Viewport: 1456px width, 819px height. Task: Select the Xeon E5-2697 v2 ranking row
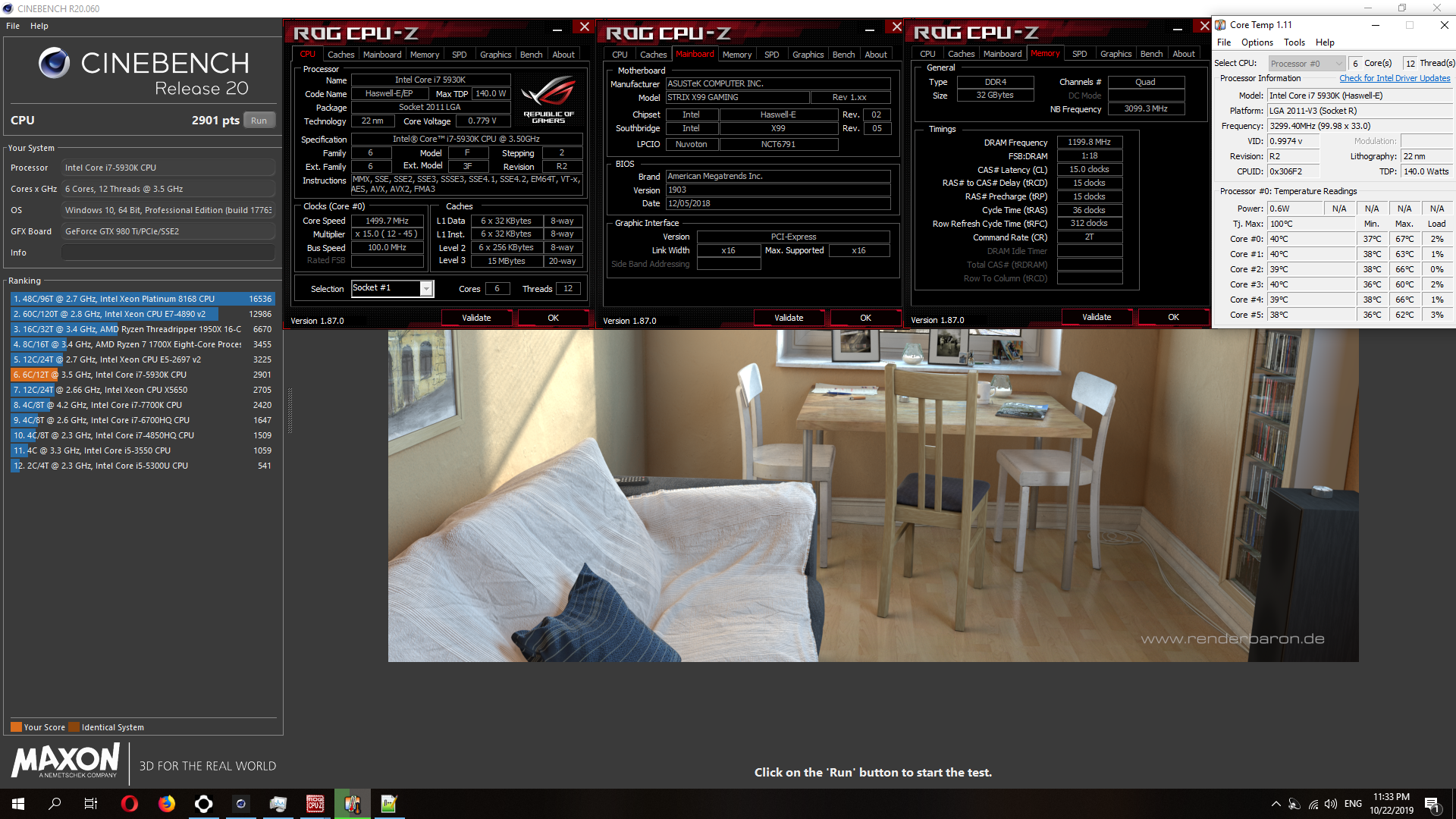[142, 359]
